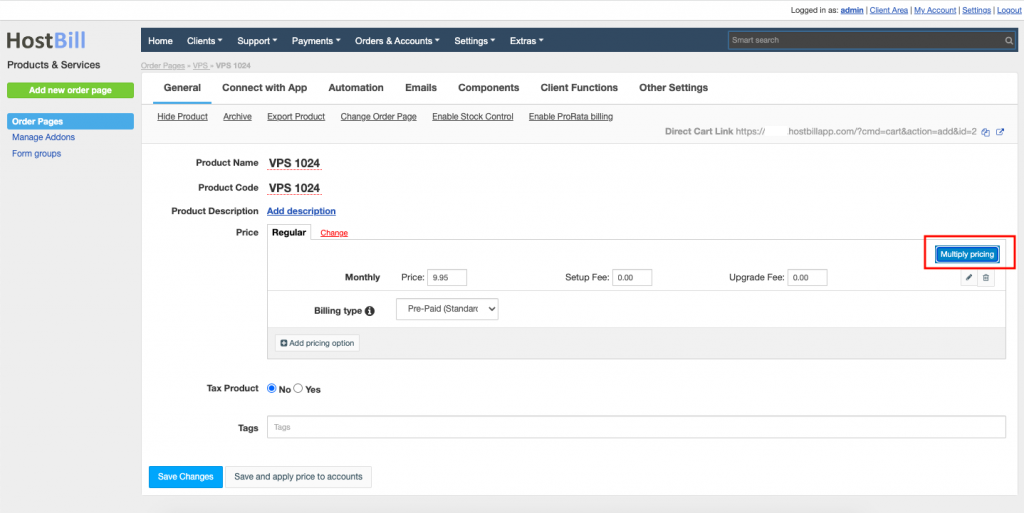Select the No radio for Tax Product
This screenshot has width=1024, height=513.
point(272,388)
